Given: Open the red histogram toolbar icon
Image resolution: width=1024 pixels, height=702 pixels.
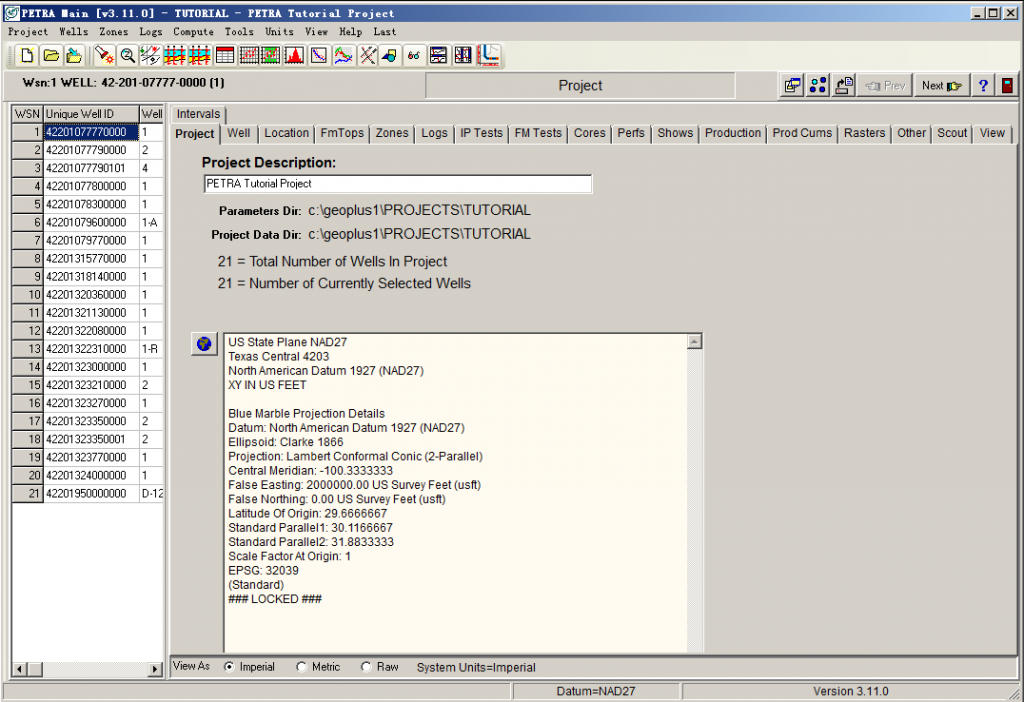Looking at the screenshot, I should 295,56.
